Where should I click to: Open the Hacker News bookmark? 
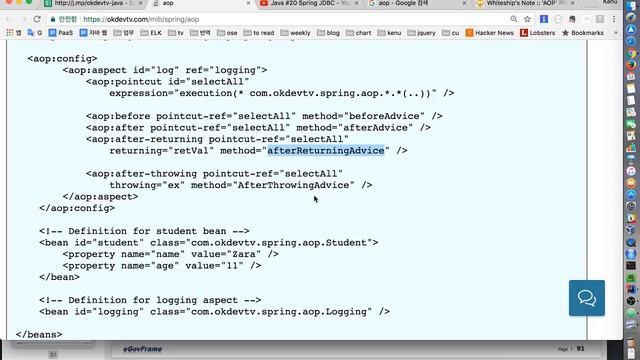point(489,33)
